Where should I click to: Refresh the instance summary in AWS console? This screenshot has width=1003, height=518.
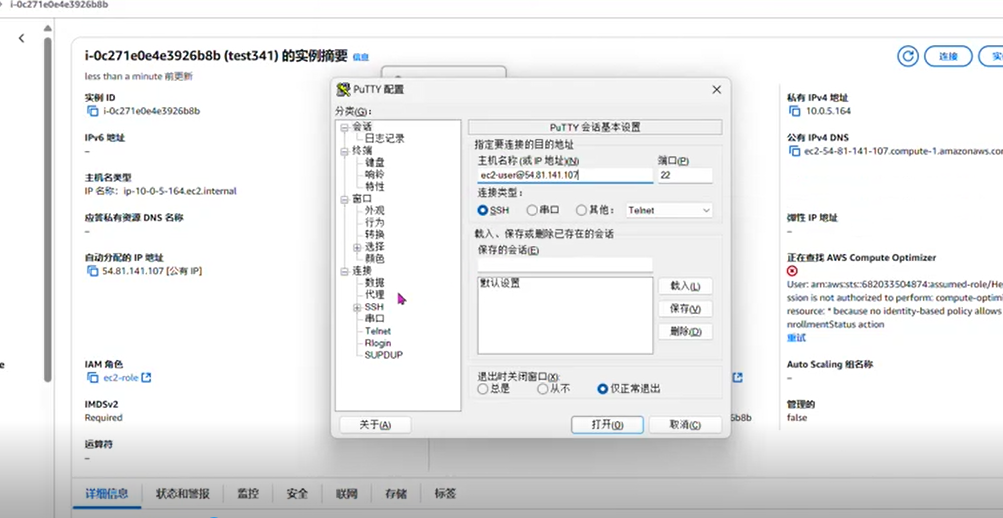(x=908, y=56)
